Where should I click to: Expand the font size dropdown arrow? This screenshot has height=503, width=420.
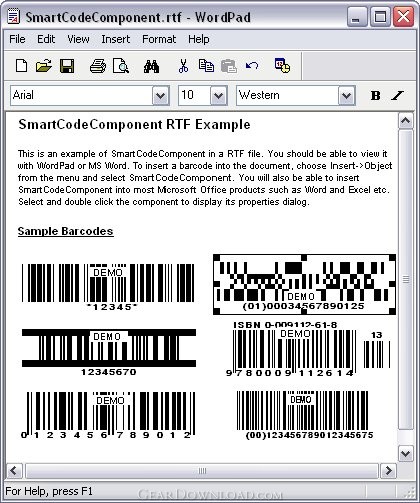click(x=218, y=96)
